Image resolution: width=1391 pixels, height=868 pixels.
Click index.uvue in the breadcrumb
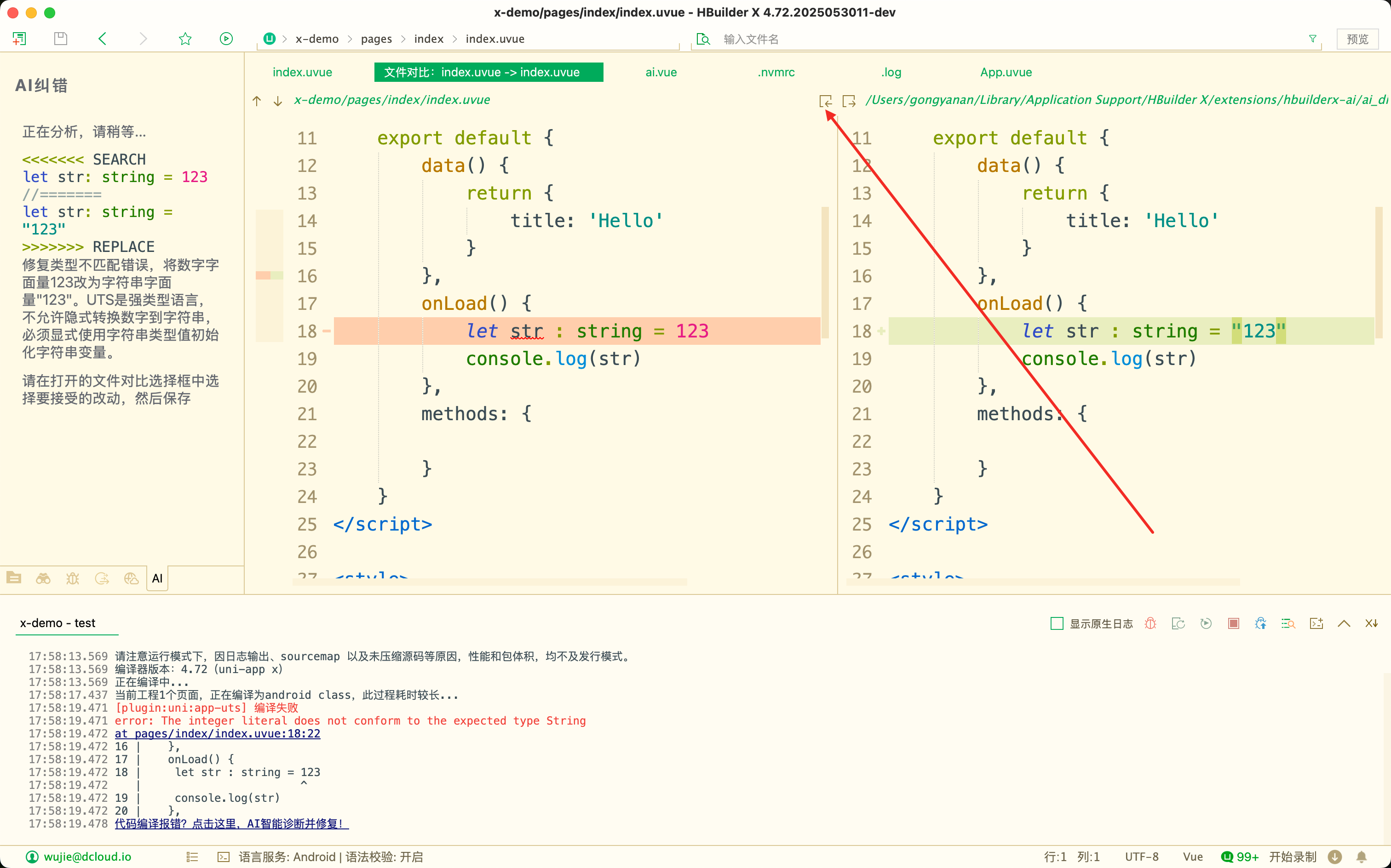coord(494,39)
